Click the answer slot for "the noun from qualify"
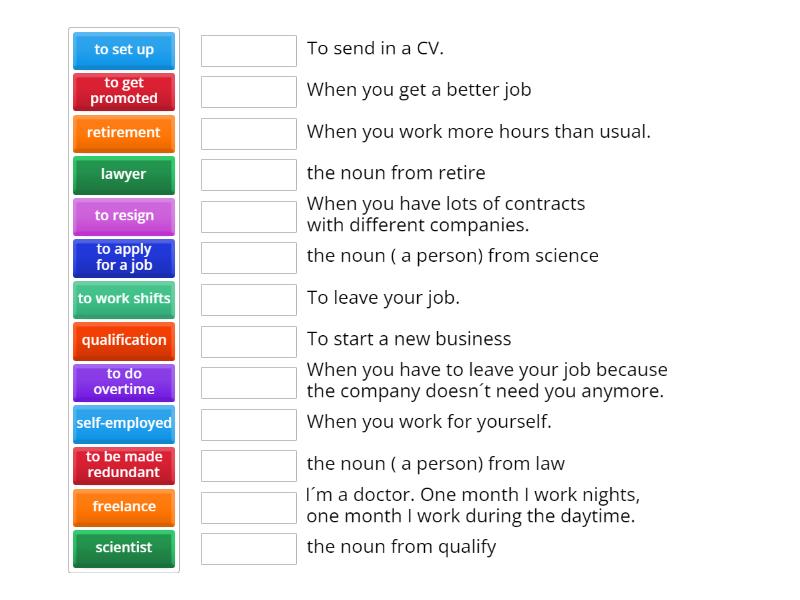The height and width of the screenshot is (600, 800). point(248,547)
